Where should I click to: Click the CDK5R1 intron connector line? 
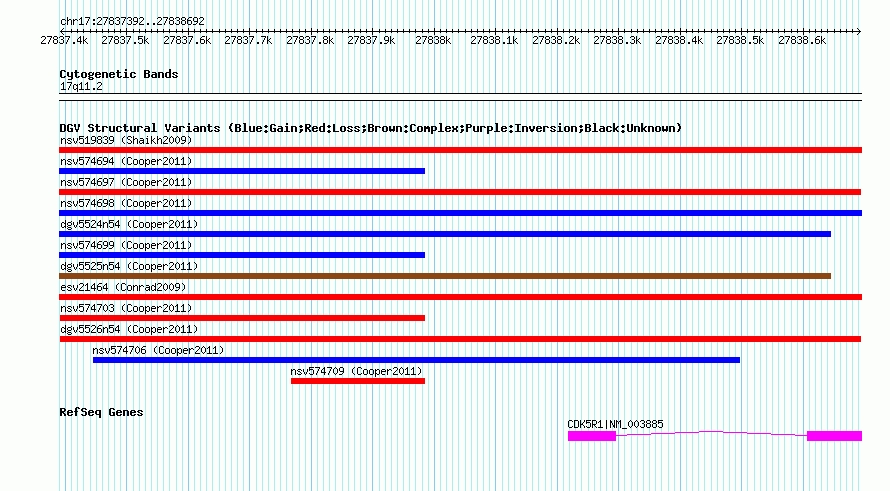click(x=712, y=434)
